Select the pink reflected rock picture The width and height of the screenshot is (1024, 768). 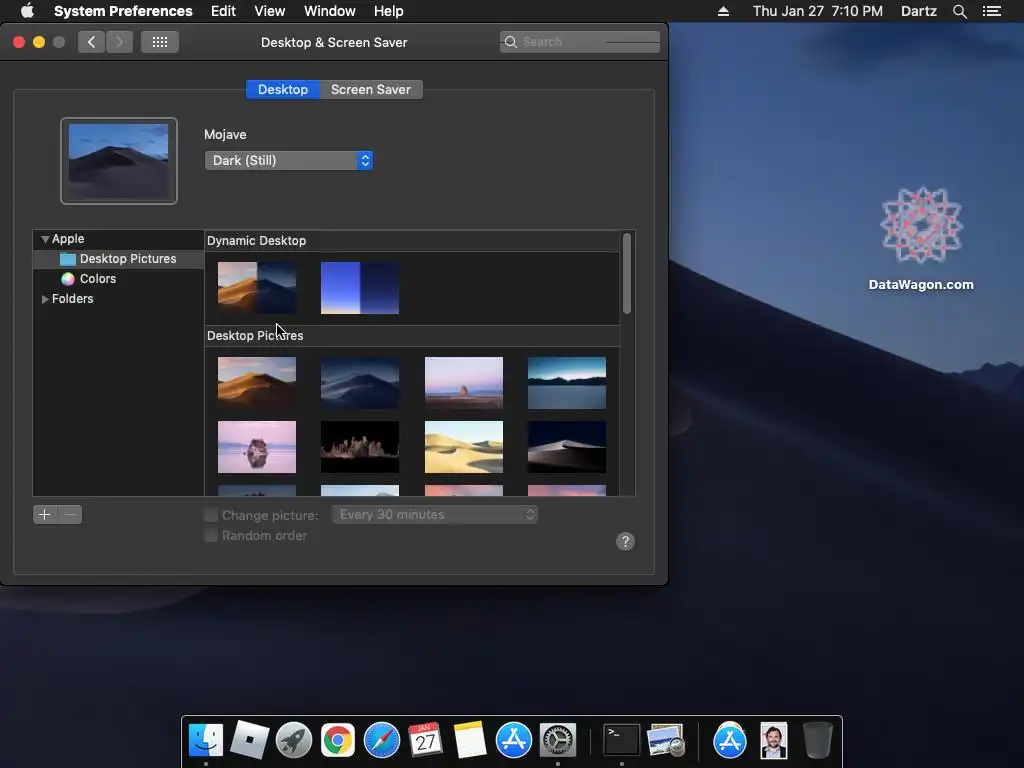[257, 447]
